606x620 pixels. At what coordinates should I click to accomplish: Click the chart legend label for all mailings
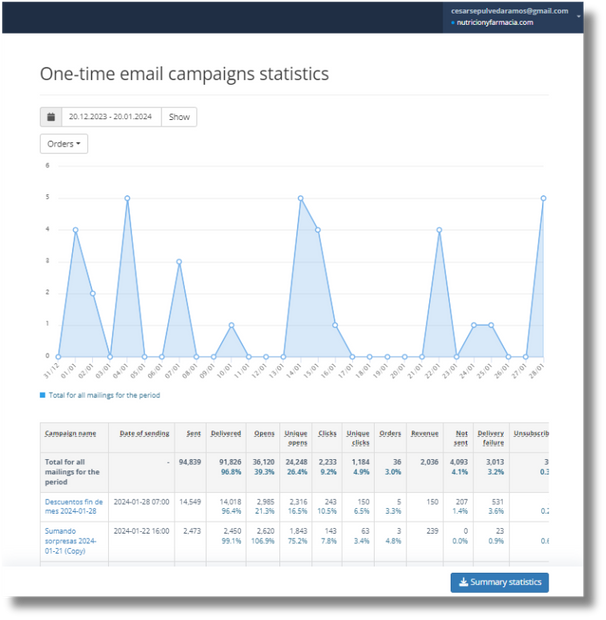(104, 395)
